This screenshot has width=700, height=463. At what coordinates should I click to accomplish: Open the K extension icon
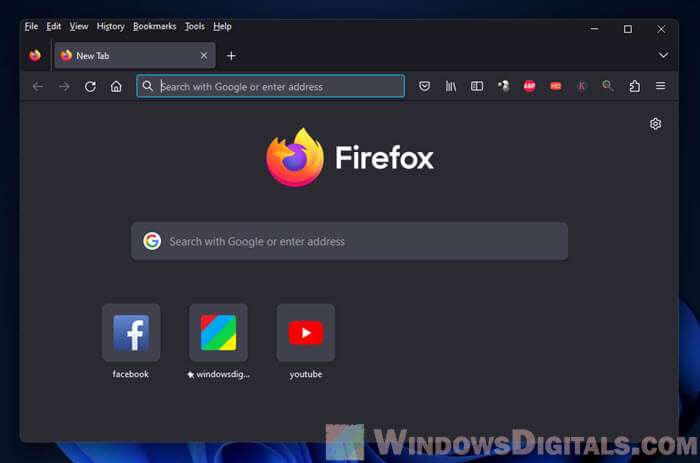pos(581,86)
